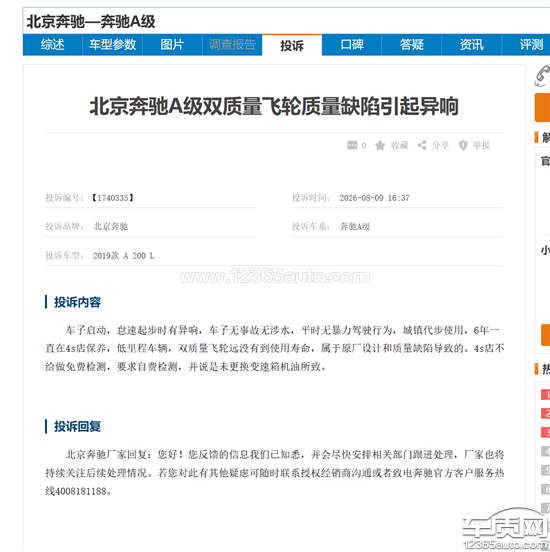Open the 评测 tab
This screenshot has width=550, height=552.
pos(526,45)
